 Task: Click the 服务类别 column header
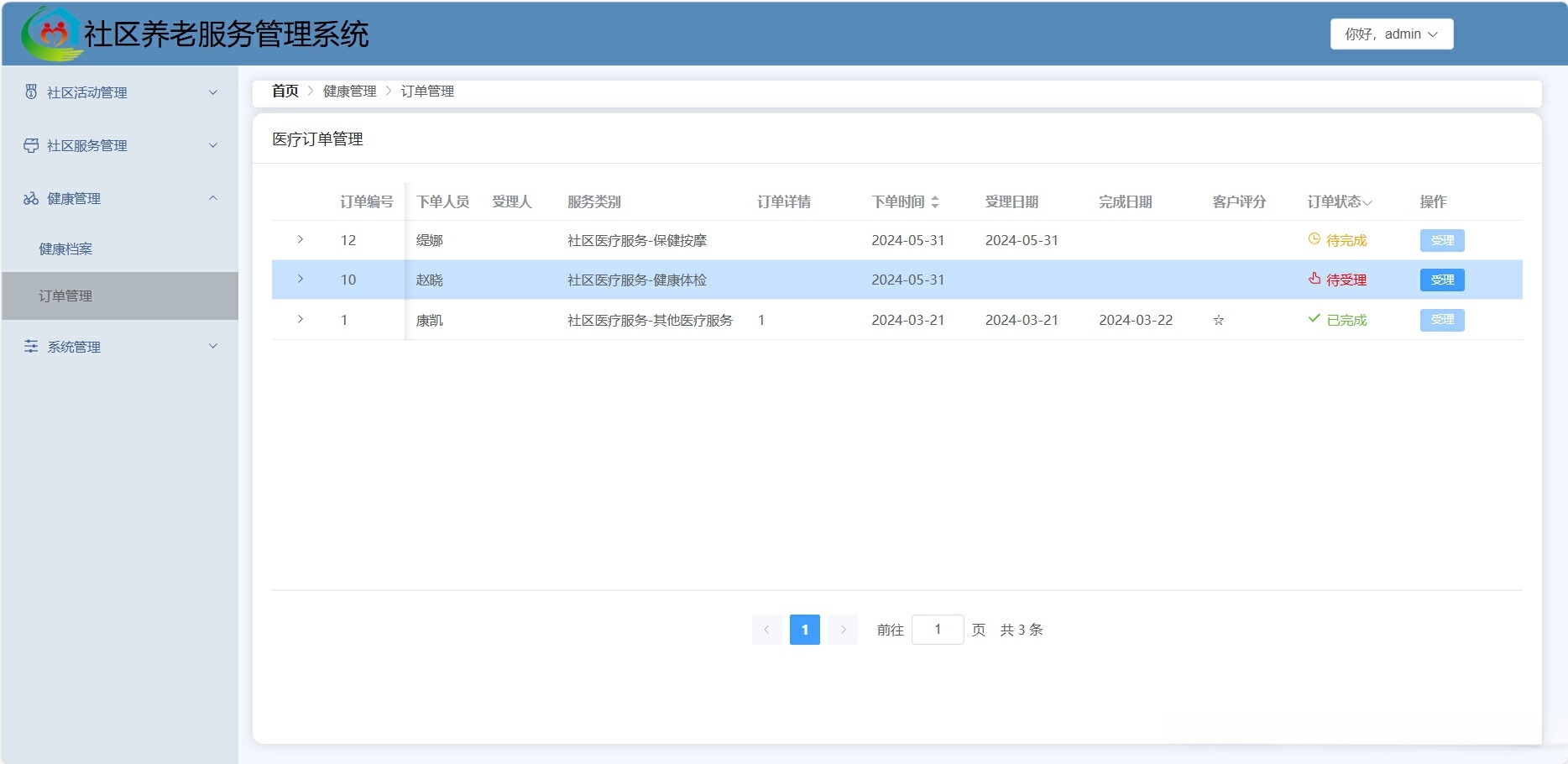pos(594,201)
